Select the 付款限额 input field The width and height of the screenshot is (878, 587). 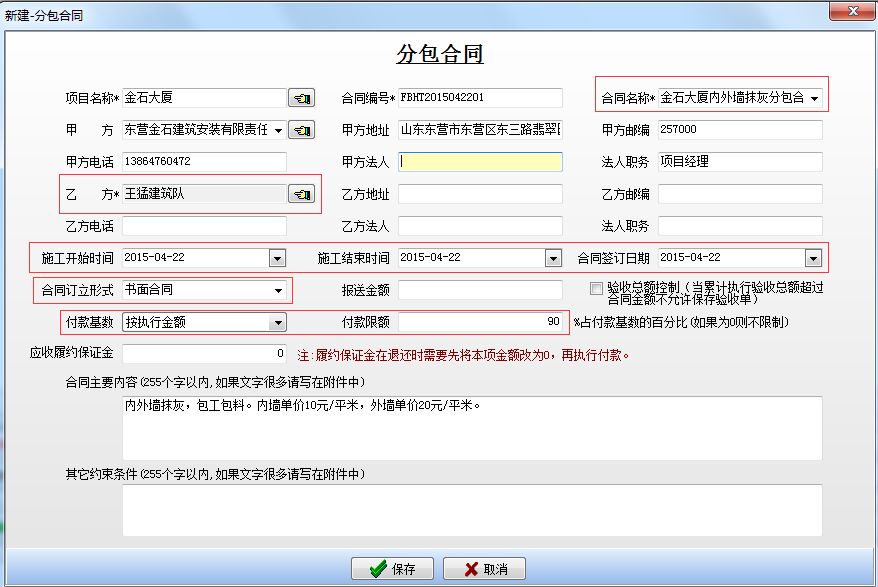pyautogui.click(x=480, y=322)
